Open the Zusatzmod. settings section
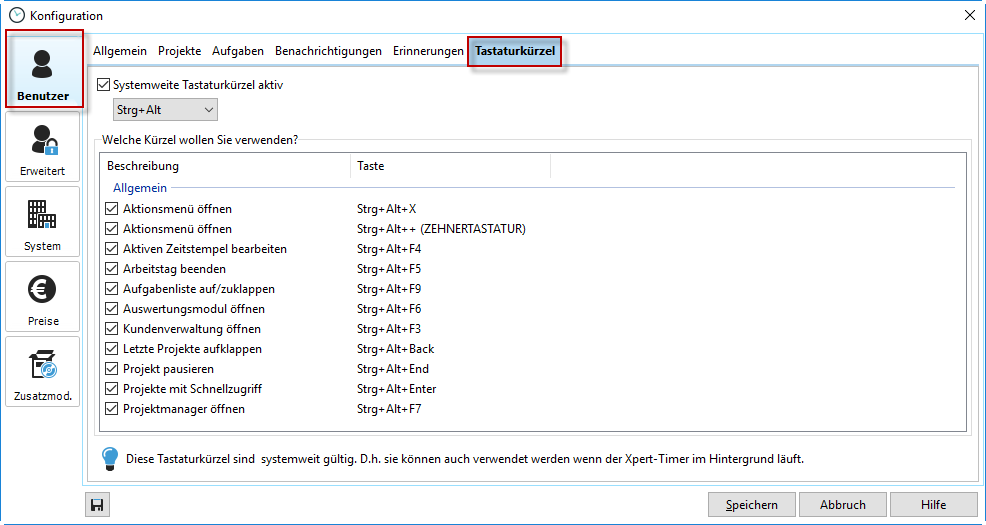The image size is (986, 525). [x=42, y=372]
